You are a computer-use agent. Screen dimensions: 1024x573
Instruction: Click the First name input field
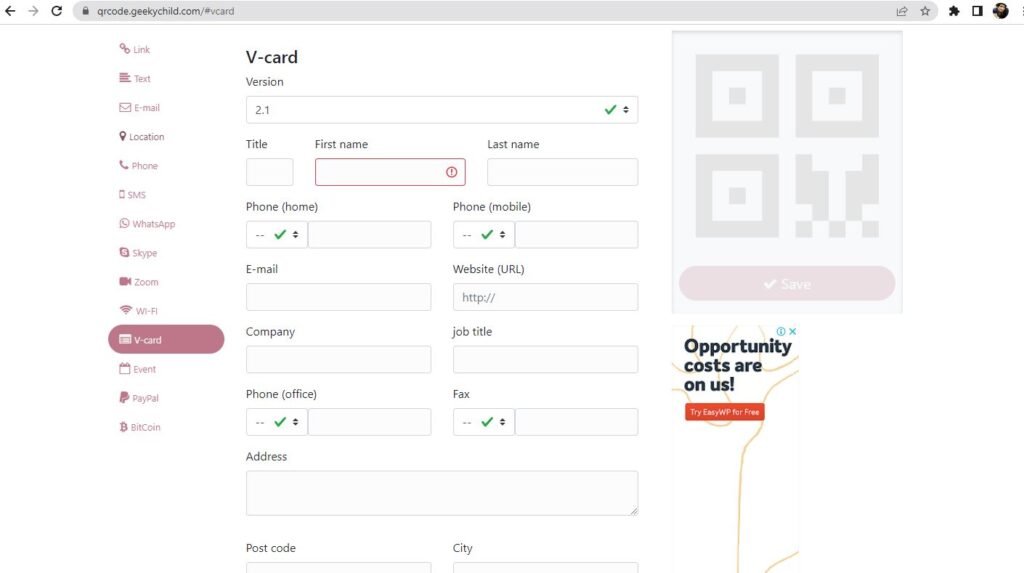tap(390, 172)
